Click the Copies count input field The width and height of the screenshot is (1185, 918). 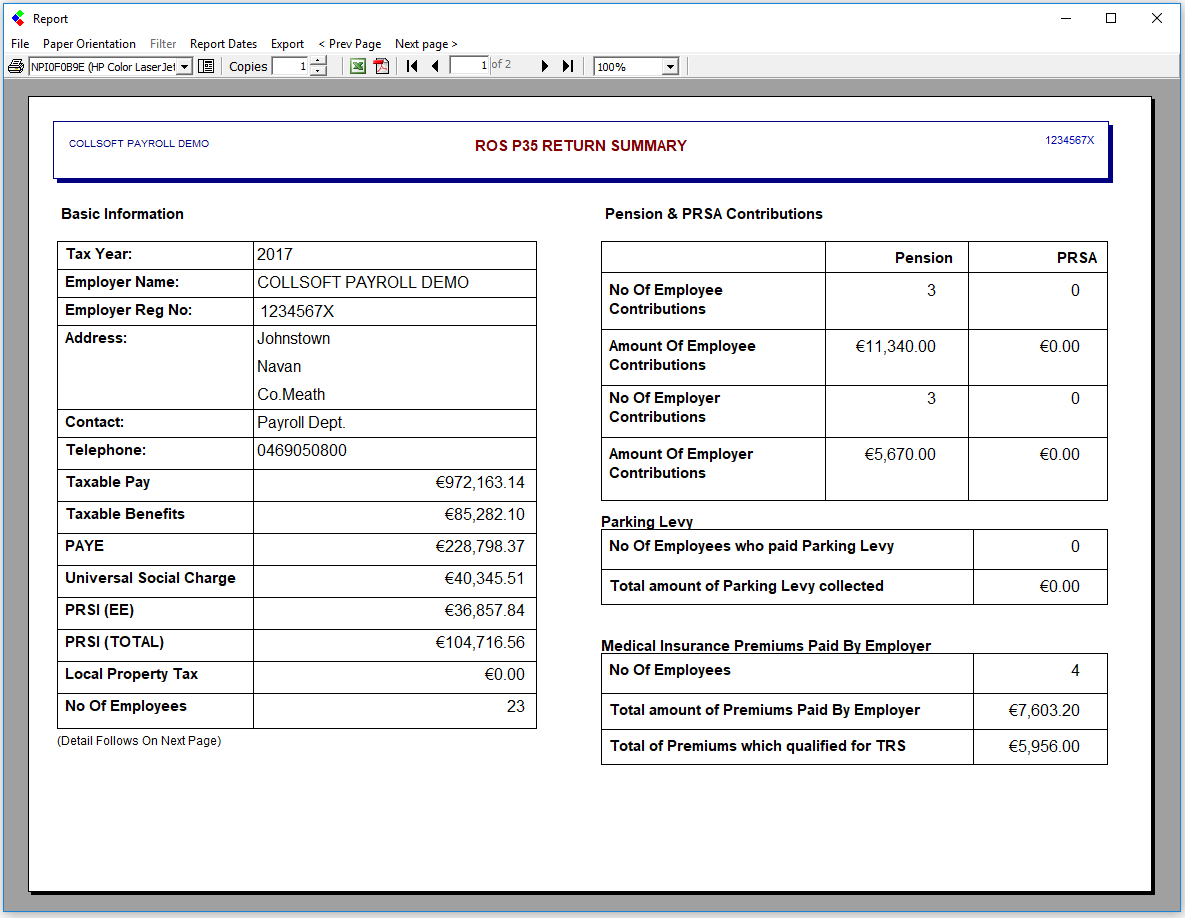point(289,66)
